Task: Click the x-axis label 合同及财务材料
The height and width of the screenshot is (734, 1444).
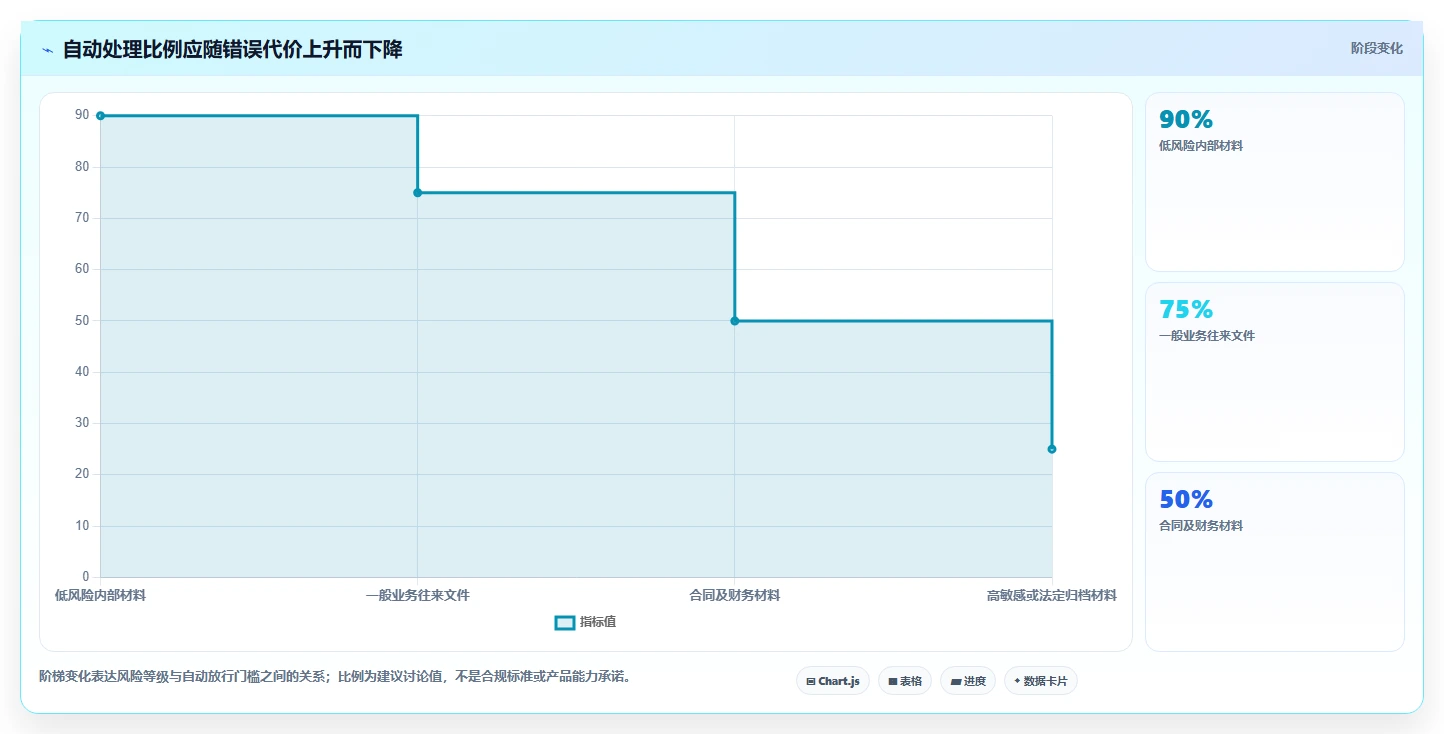Action: [735, 596]
